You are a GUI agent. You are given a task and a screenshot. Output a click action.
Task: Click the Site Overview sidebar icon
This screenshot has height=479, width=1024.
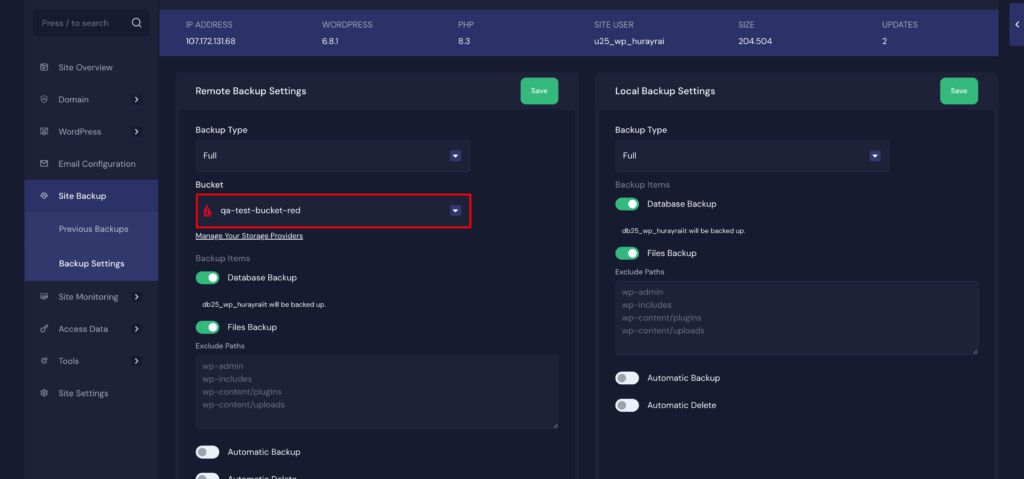coord(44,67)
